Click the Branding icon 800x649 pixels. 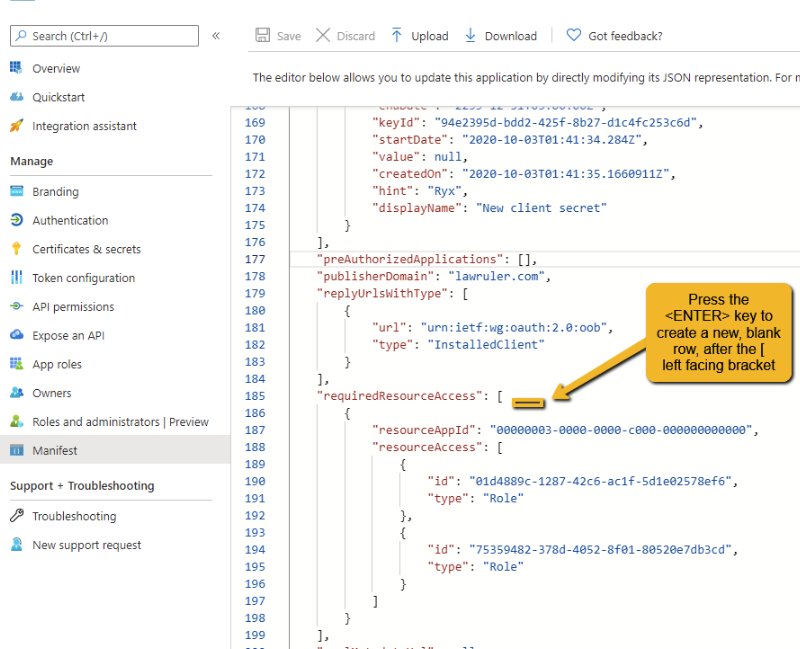pyautogui.click(x=16, y=191)
